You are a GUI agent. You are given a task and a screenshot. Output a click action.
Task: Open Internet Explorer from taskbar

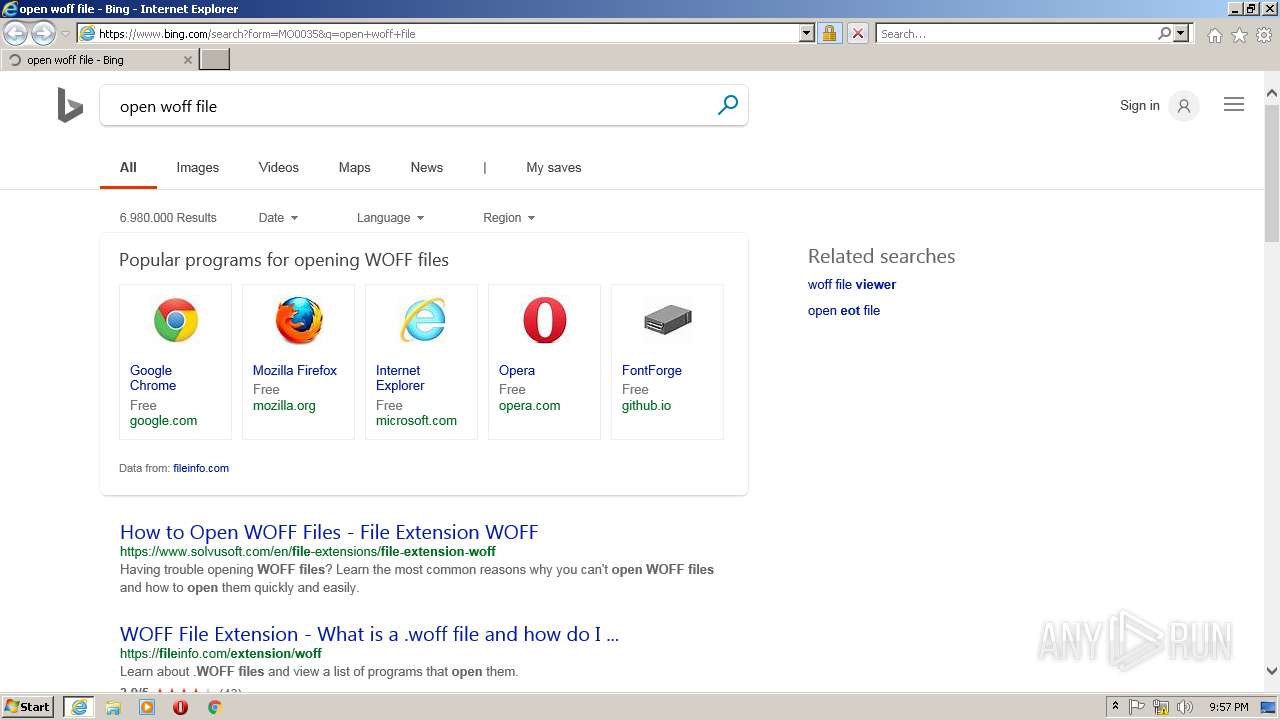[79, 707]
